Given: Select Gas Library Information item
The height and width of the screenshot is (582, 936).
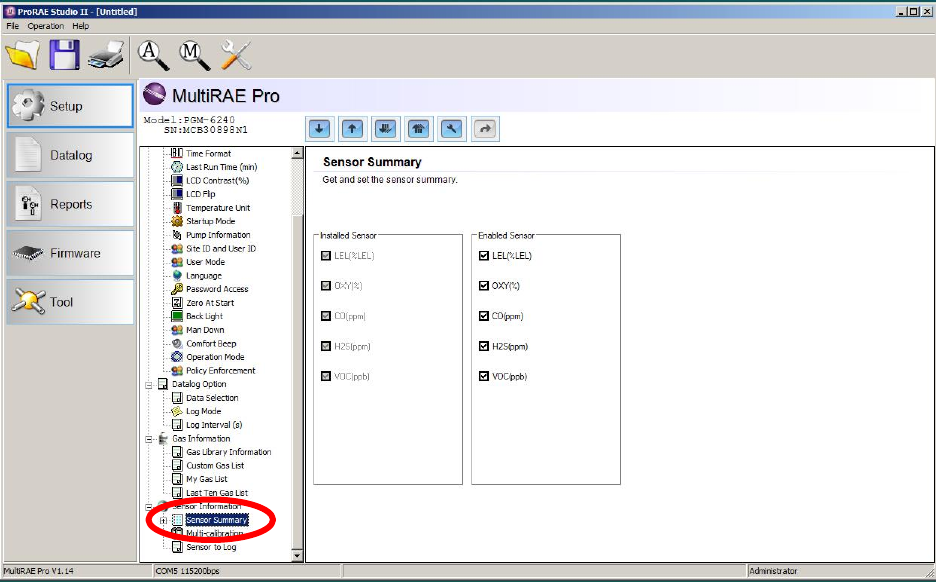Looking at the screenshot, I should (x=229, y=452).
